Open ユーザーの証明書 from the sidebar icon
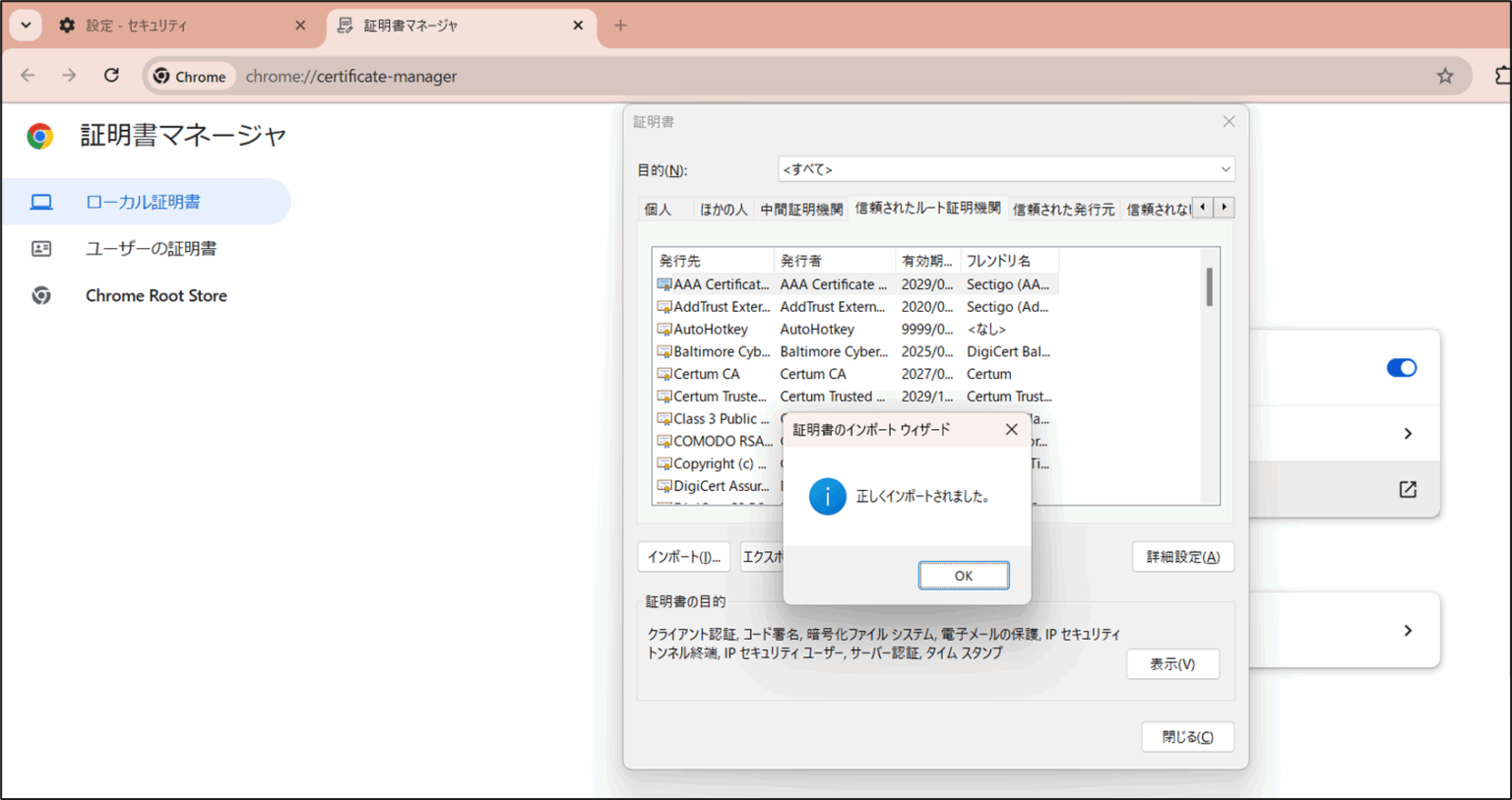 [41, 248]
